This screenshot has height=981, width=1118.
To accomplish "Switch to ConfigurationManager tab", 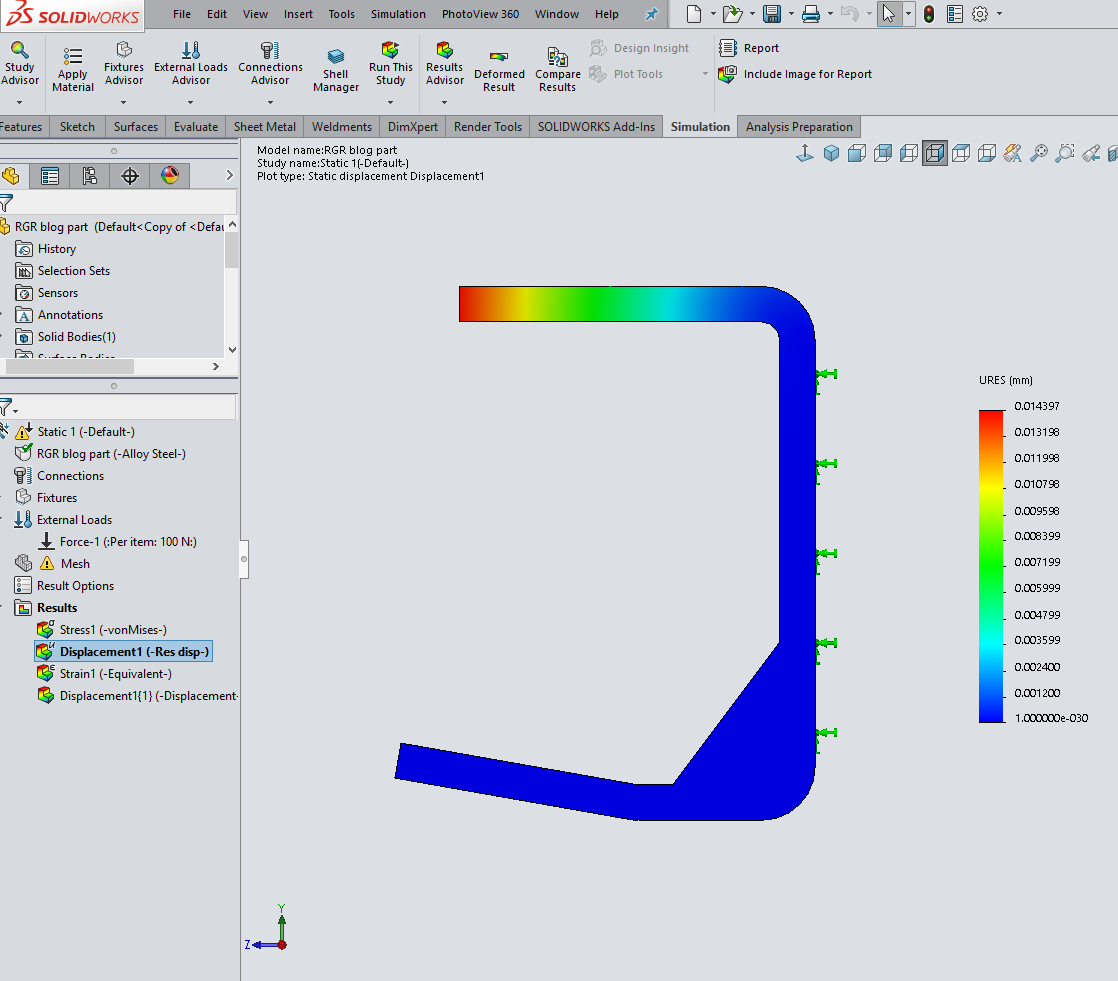I will (x=90, y=176).
